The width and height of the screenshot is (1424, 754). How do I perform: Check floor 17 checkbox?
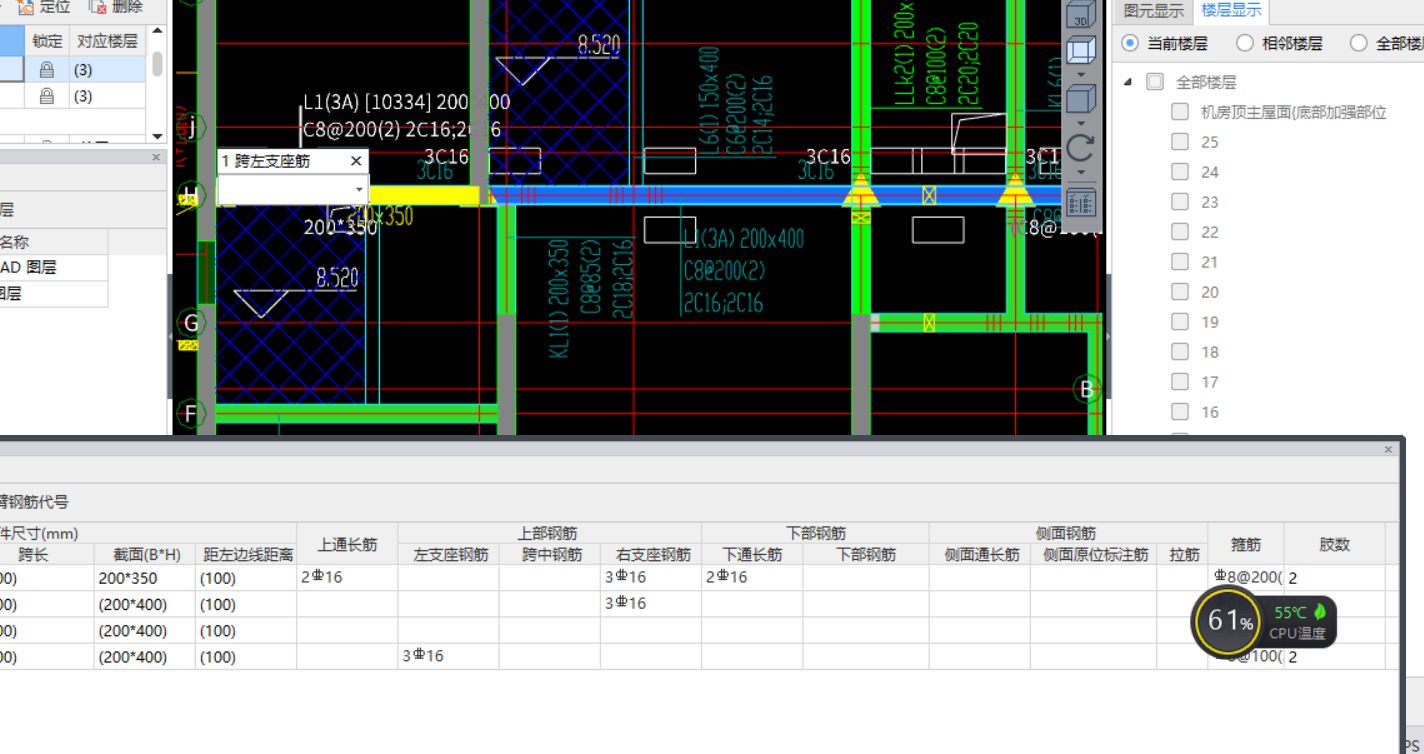coord(1180,381)
